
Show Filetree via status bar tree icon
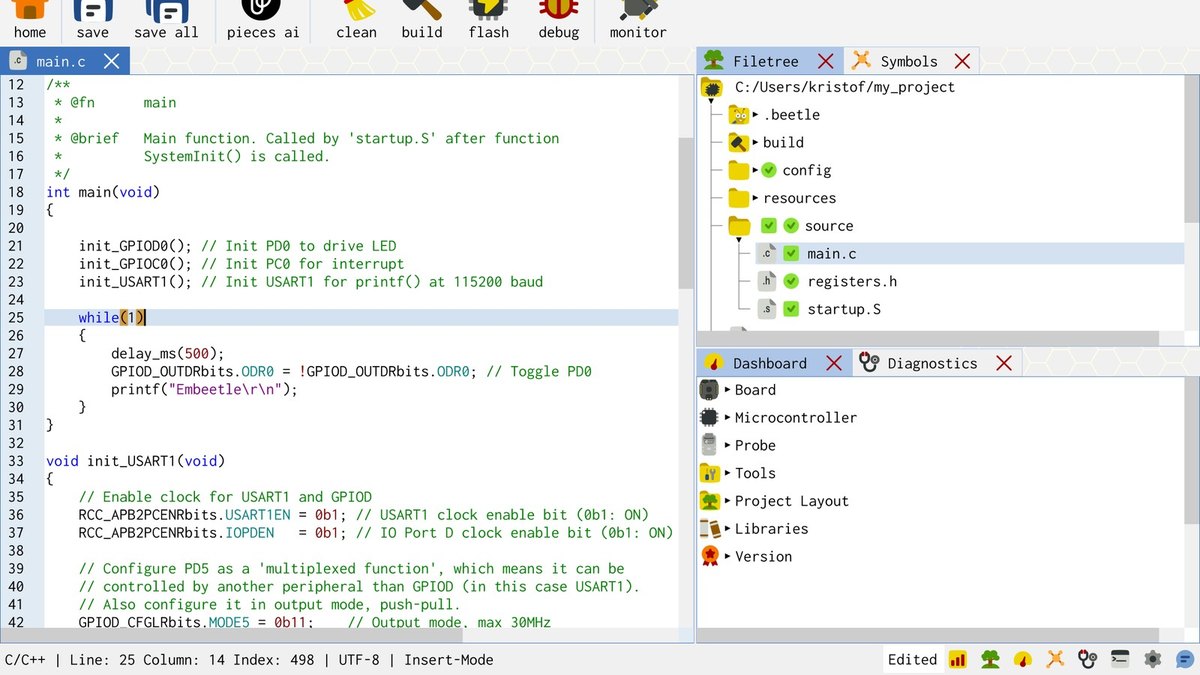click(990, 659)
